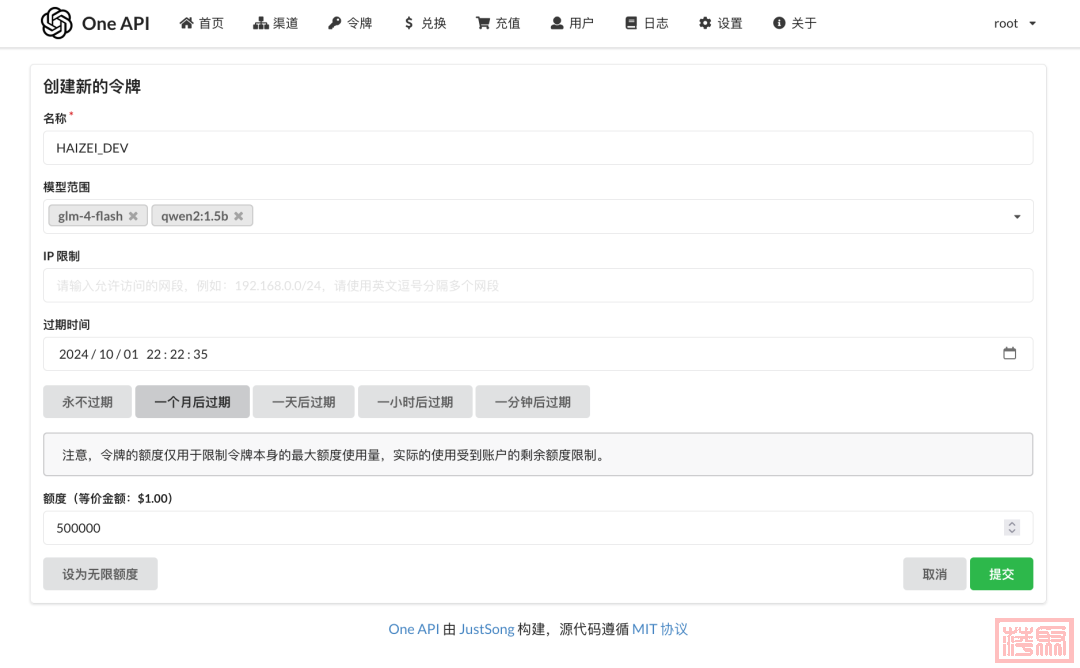This screenshot has height=668, width=1080.
Task: Remove the qwen2:1.5b model tag
Action: 238,216
